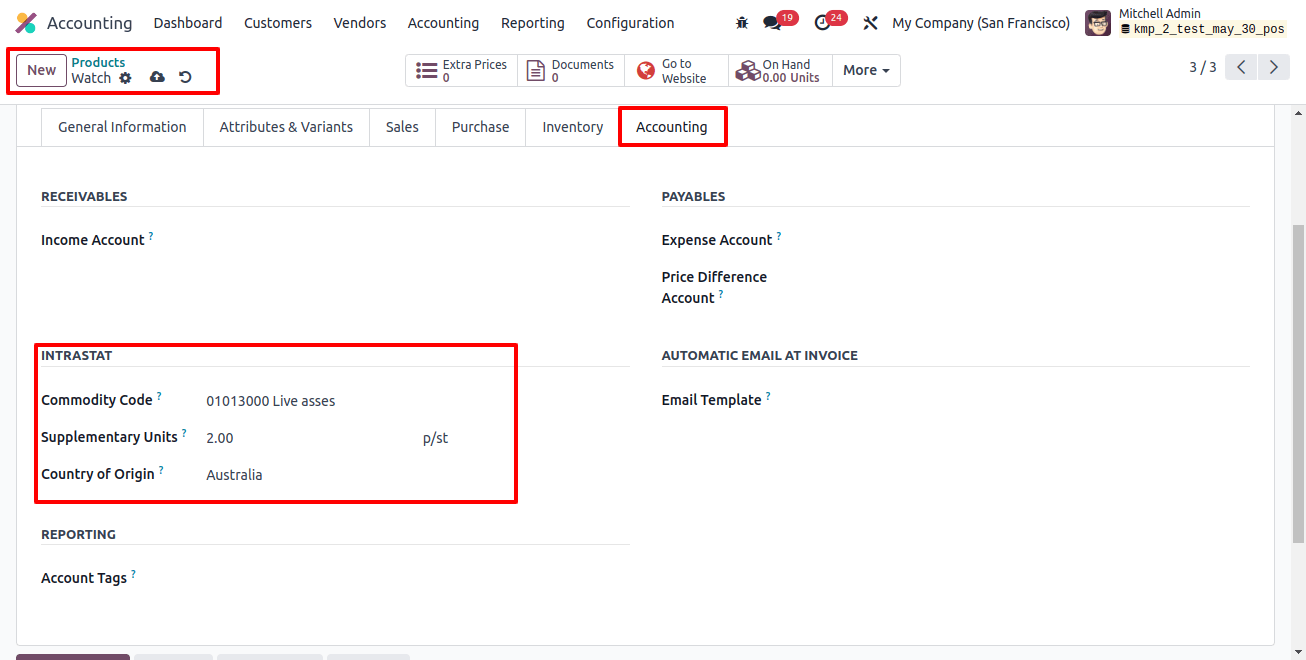This screenshot has width=1306, height=660.
Task: Click the Extra Prices stat button
Action: [461, 70]
